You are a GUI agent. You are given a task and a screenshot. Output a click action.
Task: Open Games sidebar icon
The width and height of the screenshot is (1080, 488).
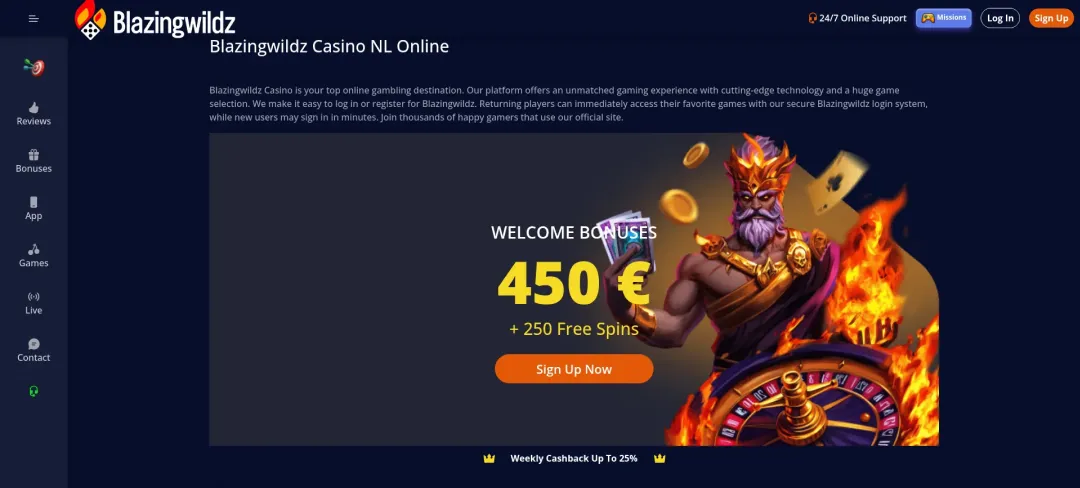point(34,249)
